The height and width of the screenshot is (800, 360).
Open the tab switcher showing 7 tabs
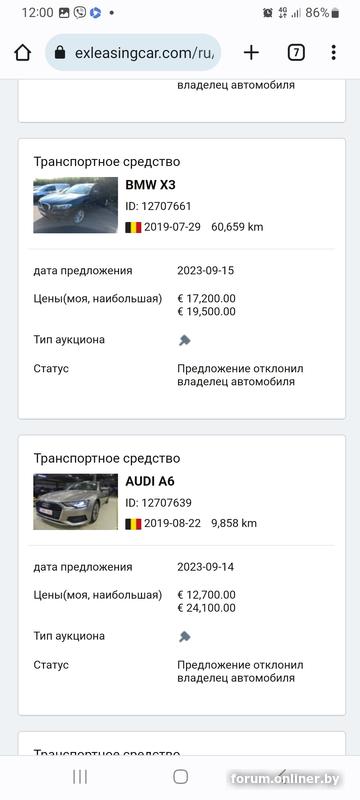pos(296,53)
